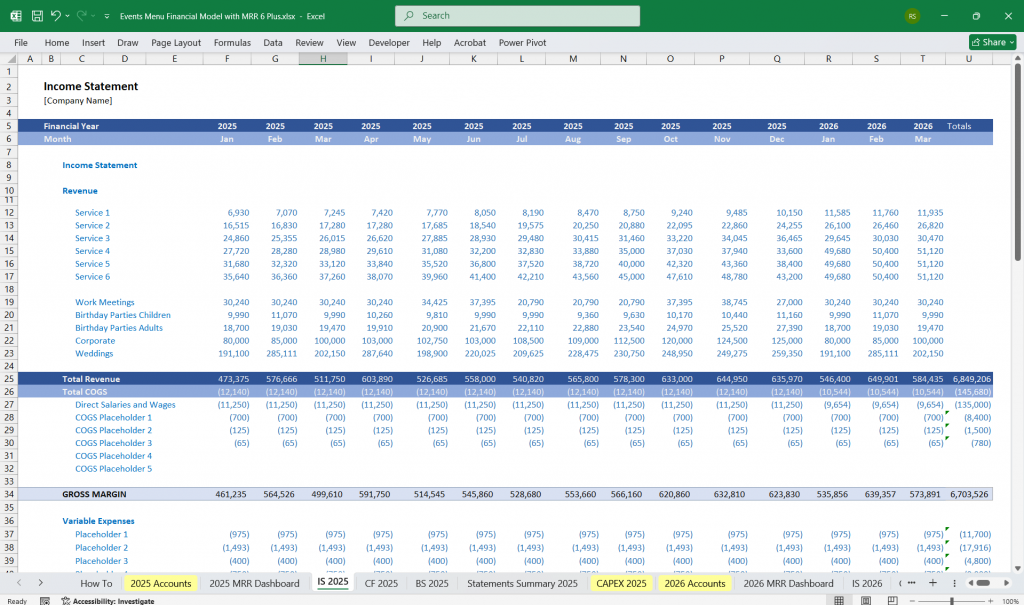Switch to the Formulas ribbon tab

pos(232,42)
